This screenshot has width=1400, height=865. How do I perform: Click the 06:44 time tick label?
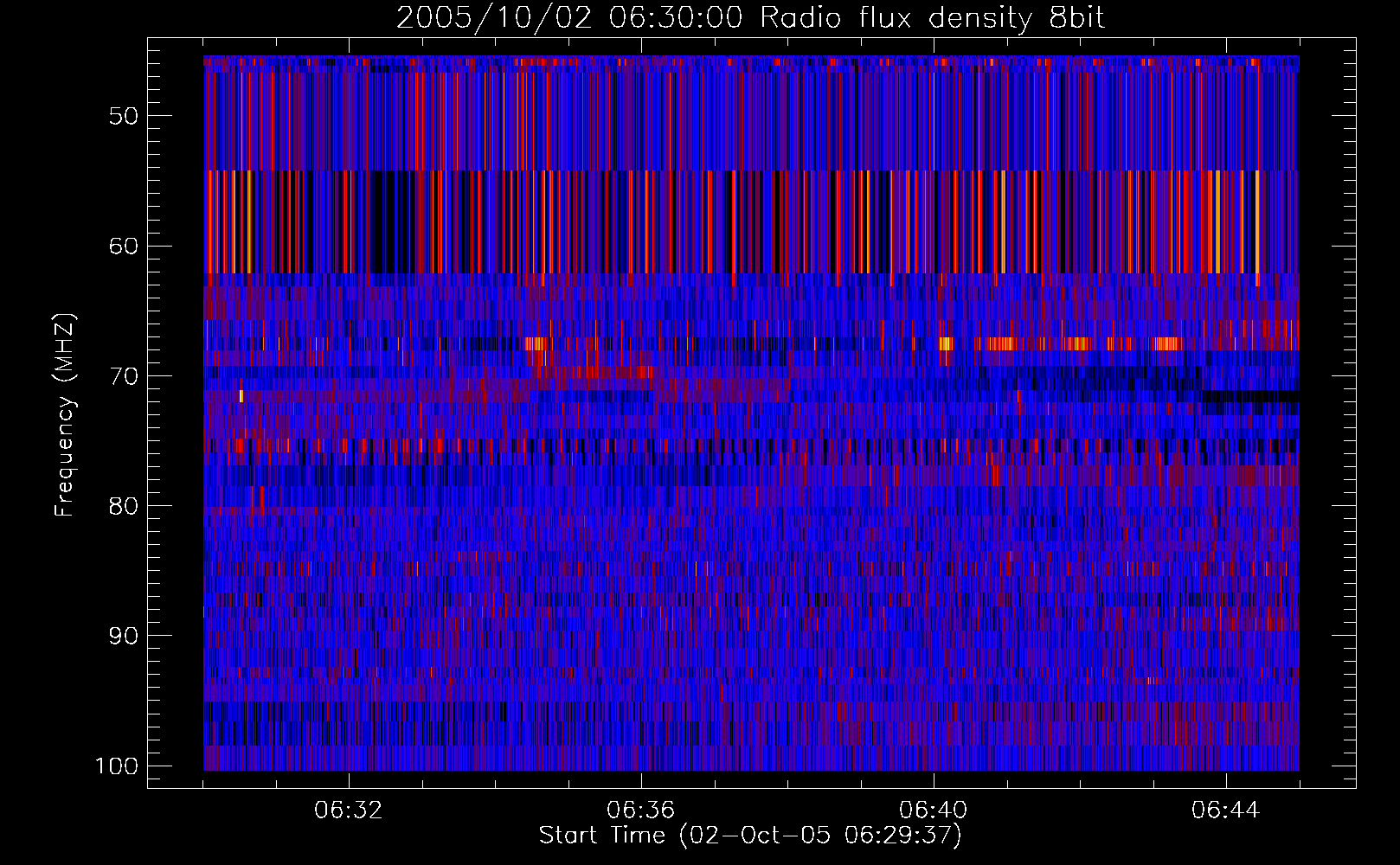pos(1226,811)
